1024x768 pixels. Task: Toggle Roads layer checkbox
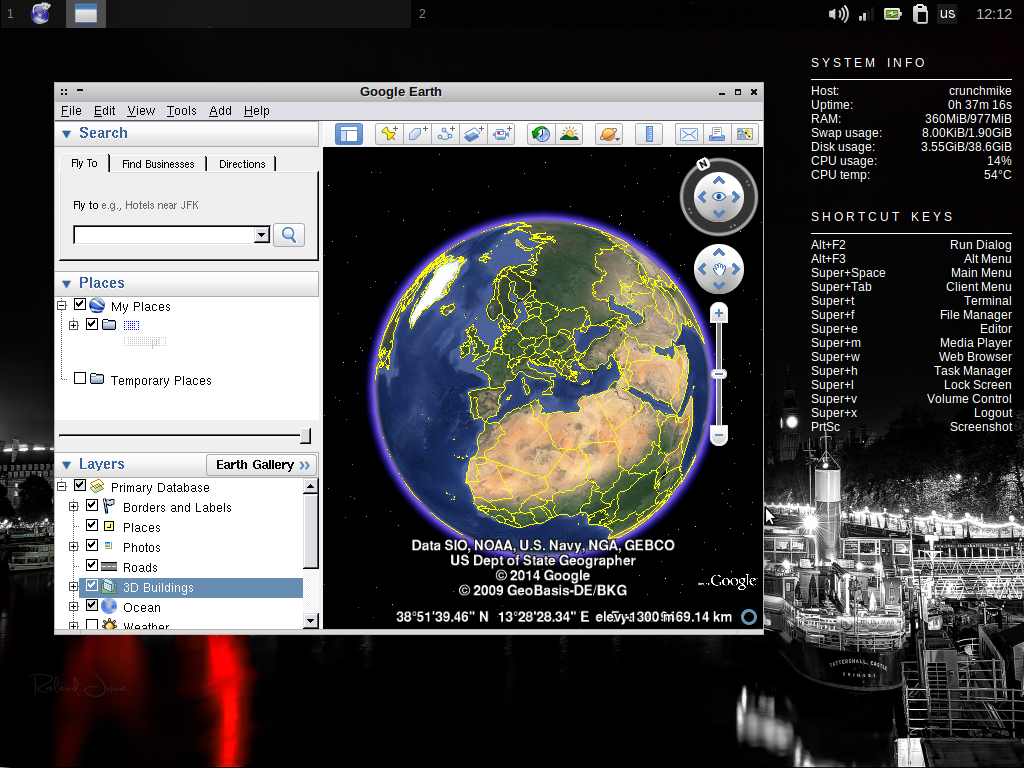click(91, 565)
